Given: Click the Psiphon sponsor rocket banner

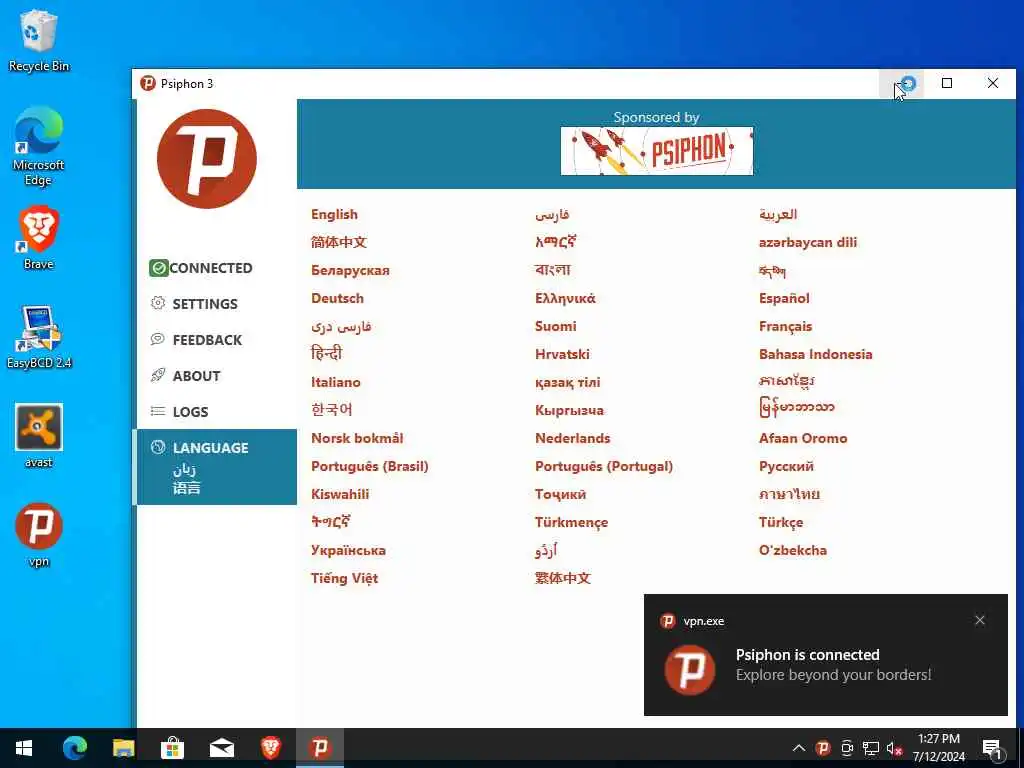Looking at the screenshot, I should coord(656,151).
